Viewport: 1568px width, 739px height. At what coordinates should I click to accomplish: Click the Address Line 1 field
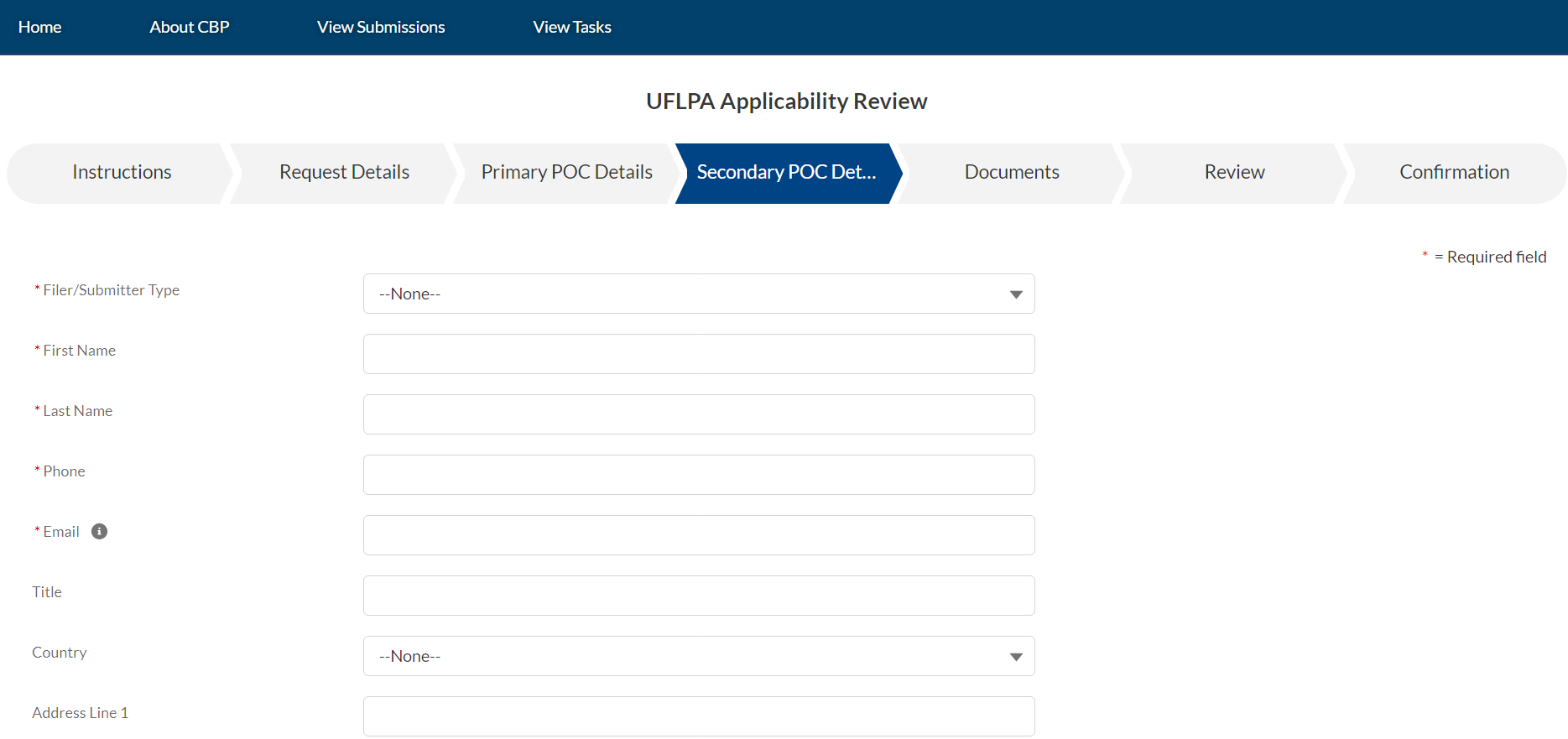click(x=698, y=716)
